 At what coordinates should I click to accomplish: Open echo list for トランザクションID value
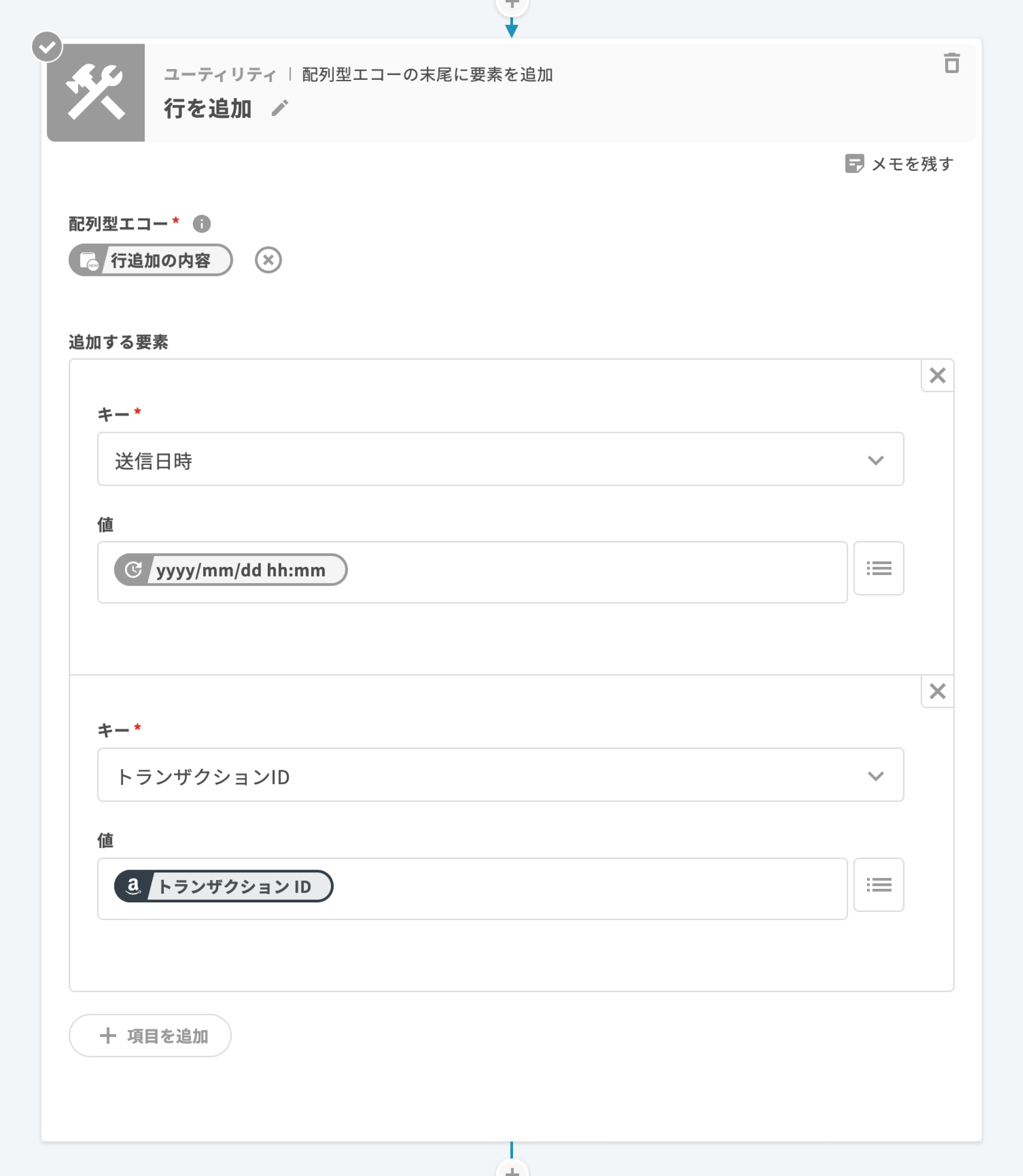pos(879,884)
